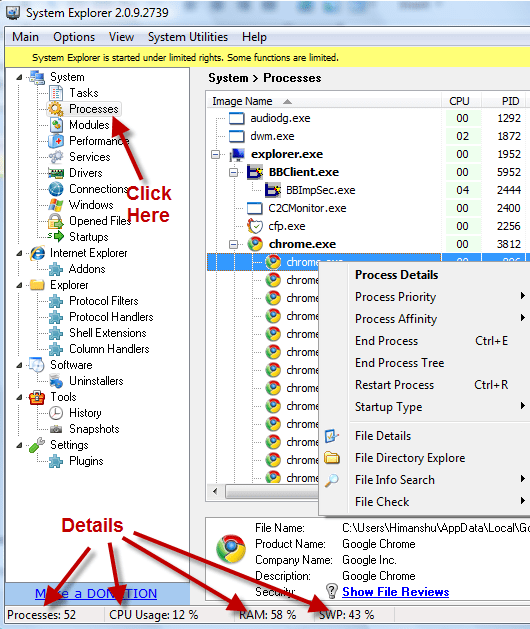Collapse the Software tree node
This screenshot has height=629, width=530.
19,365
